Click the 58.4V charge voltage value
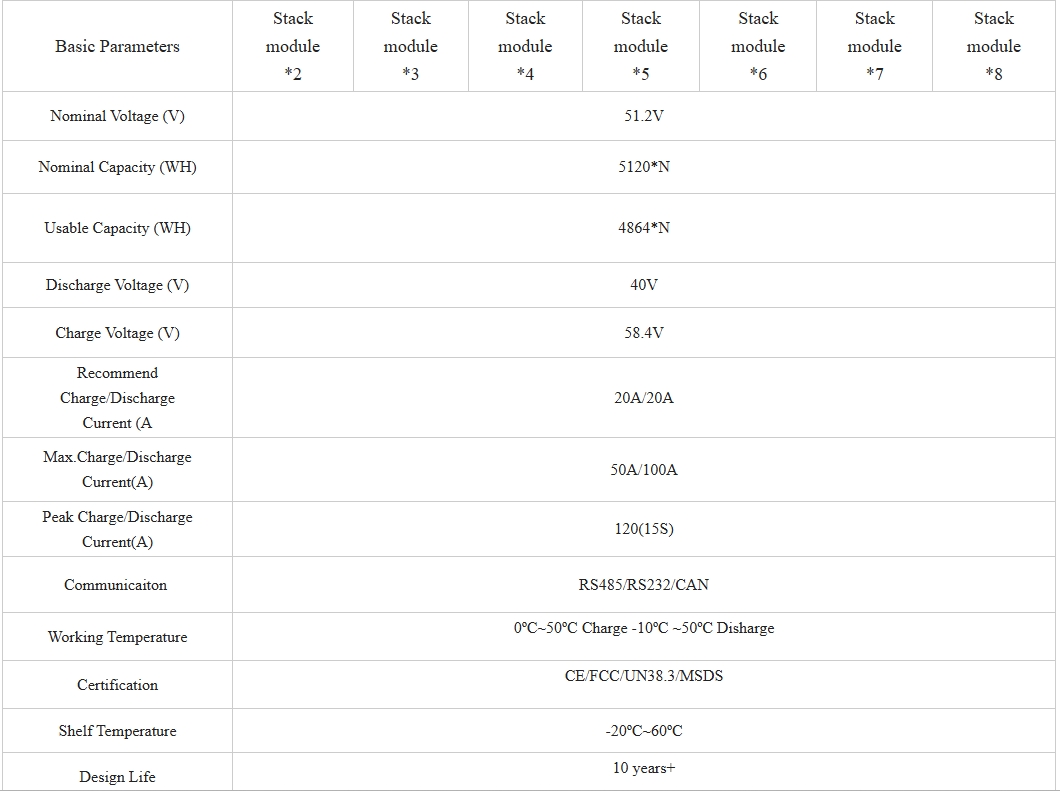The width and height of the screenshot is (1060, 791). coord(644,333)
